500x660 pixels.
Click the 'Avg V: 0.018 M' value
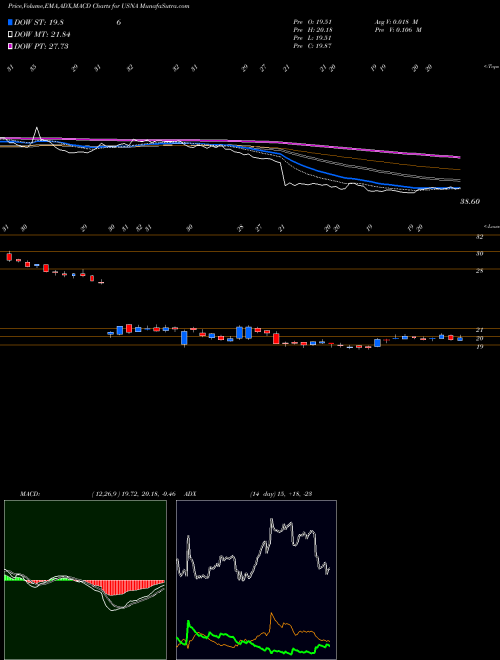pyautogui.click(x=396, y=22)
